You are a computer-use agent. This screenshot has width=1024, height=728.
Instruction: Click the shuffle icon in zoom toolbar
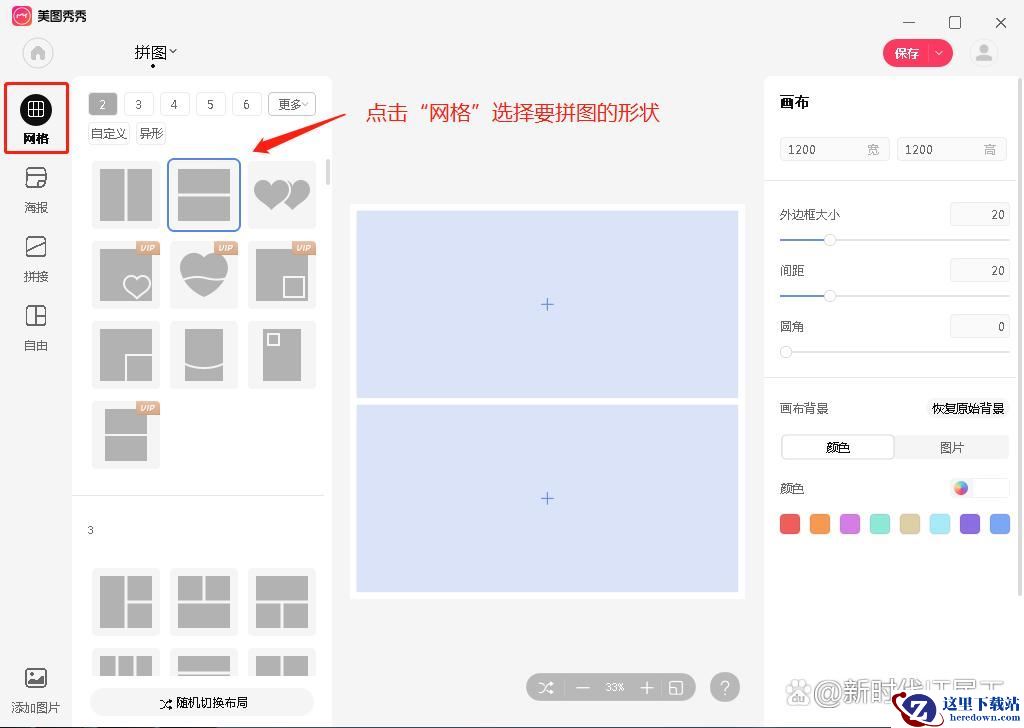[x=546, y=688]
